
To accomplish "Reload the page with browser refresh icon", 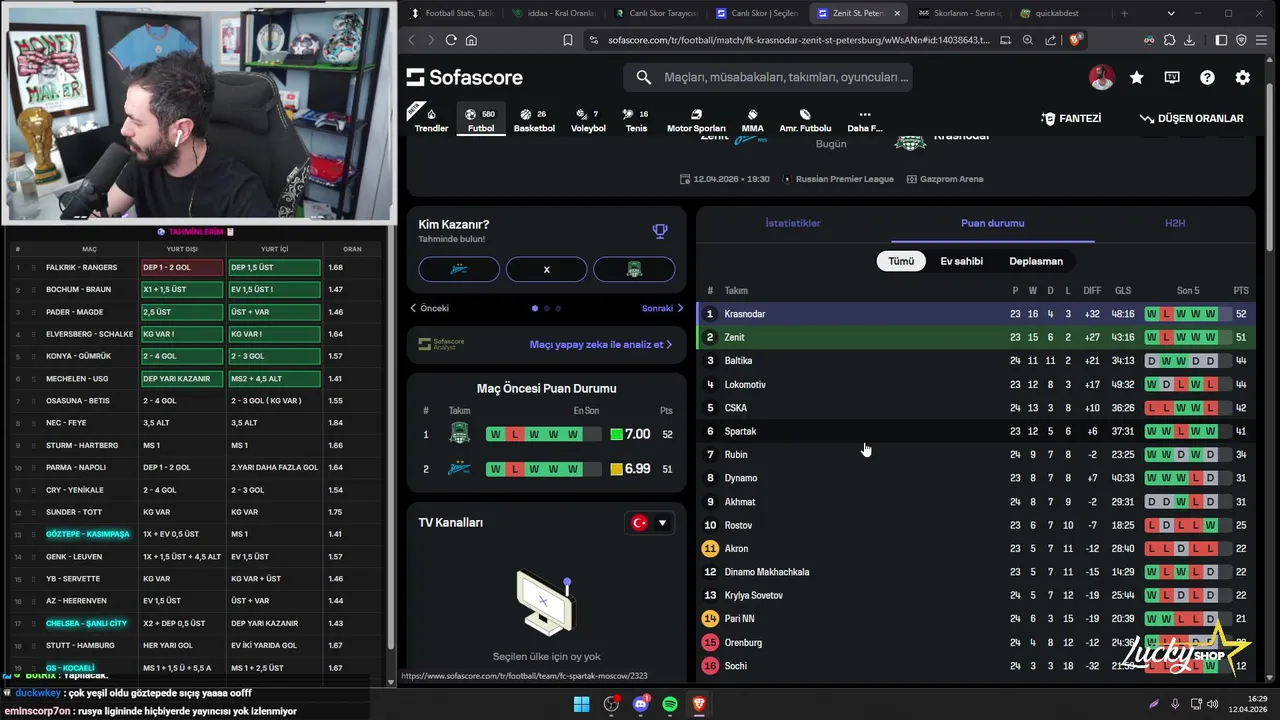I will [451, 40].
